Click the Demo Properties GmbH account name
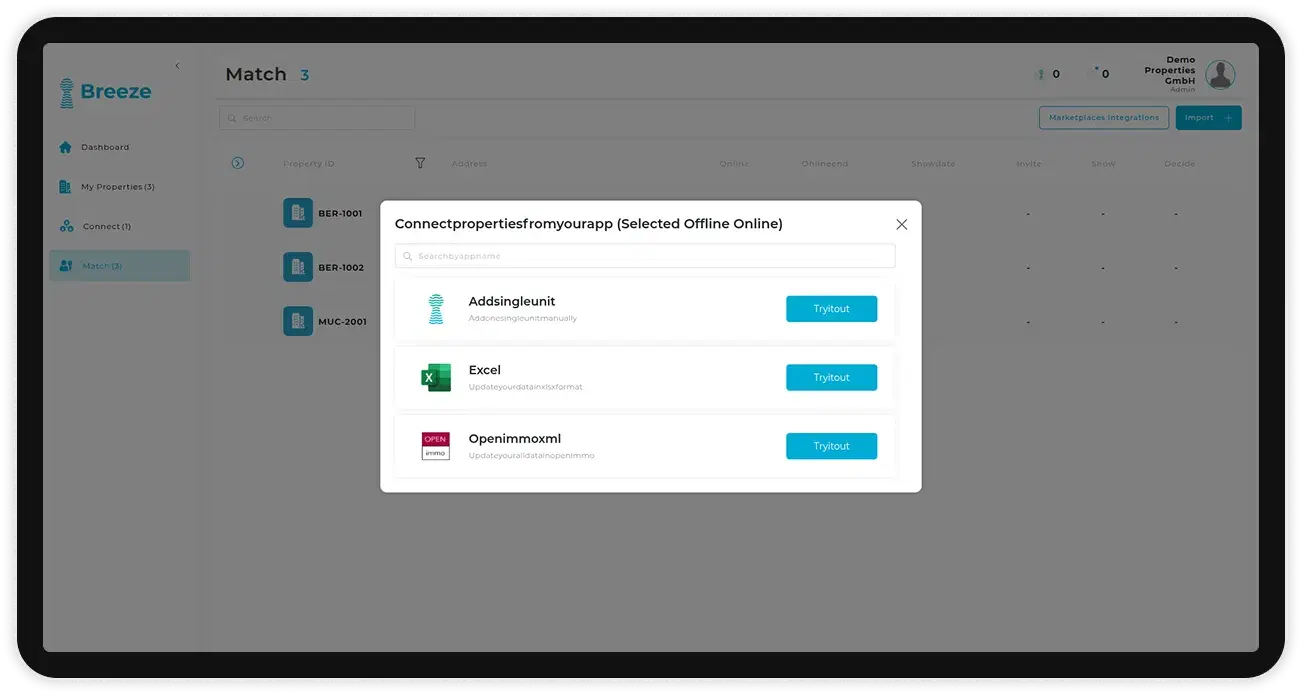Screen dimensions: 1302x695 click(x=1170, y=71)
